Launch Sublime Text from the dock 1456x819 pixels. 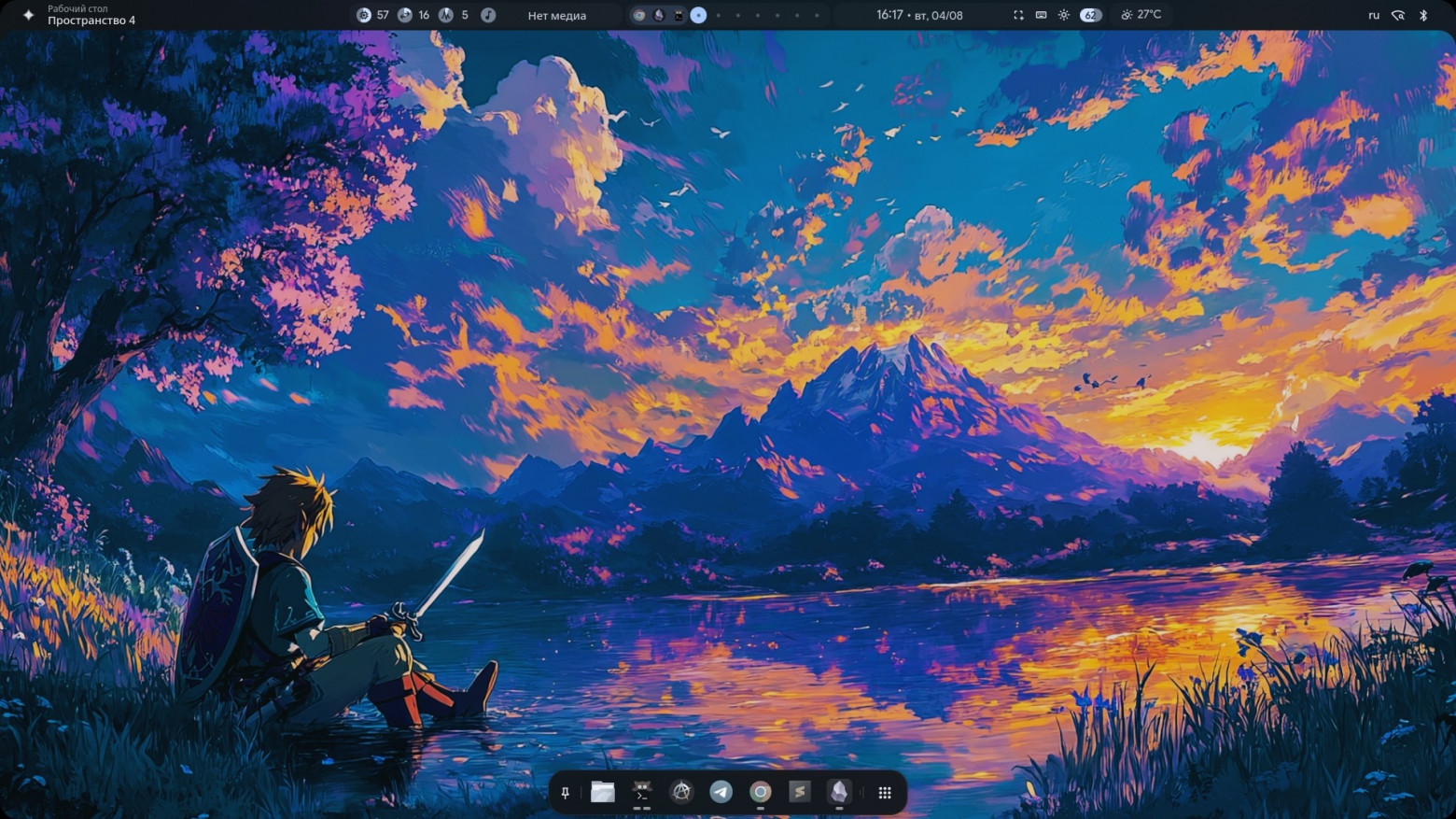800,792
